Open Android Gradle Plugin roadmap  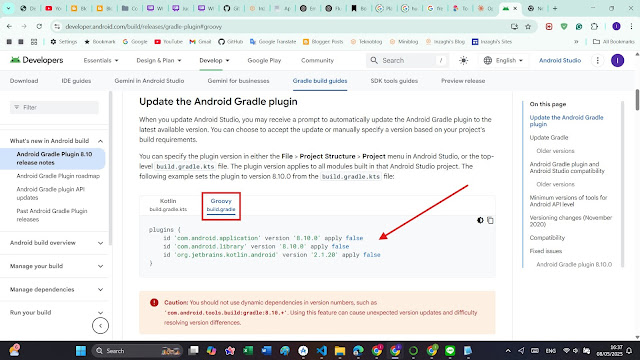point(58,176)
